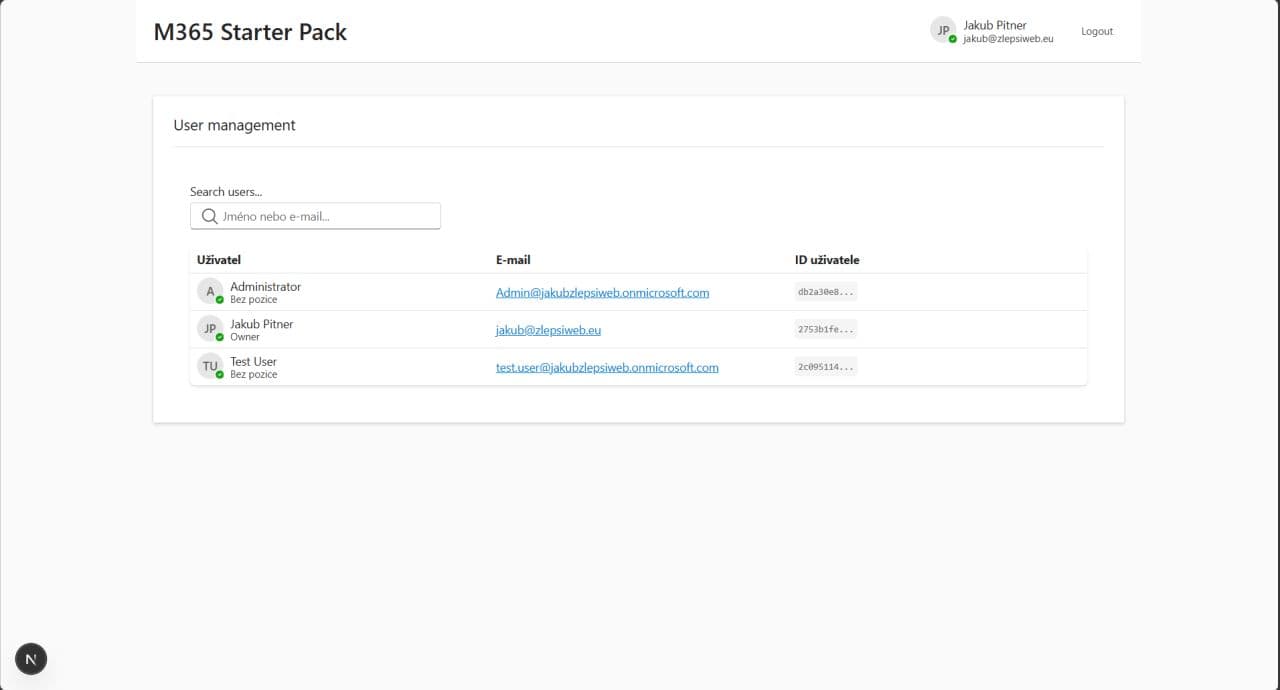The height and width of the screenshot is (690, 1280).
Task: Open the jakub@zlepsiweb.eu email link in the table
Action: click(x=548, y=330)
